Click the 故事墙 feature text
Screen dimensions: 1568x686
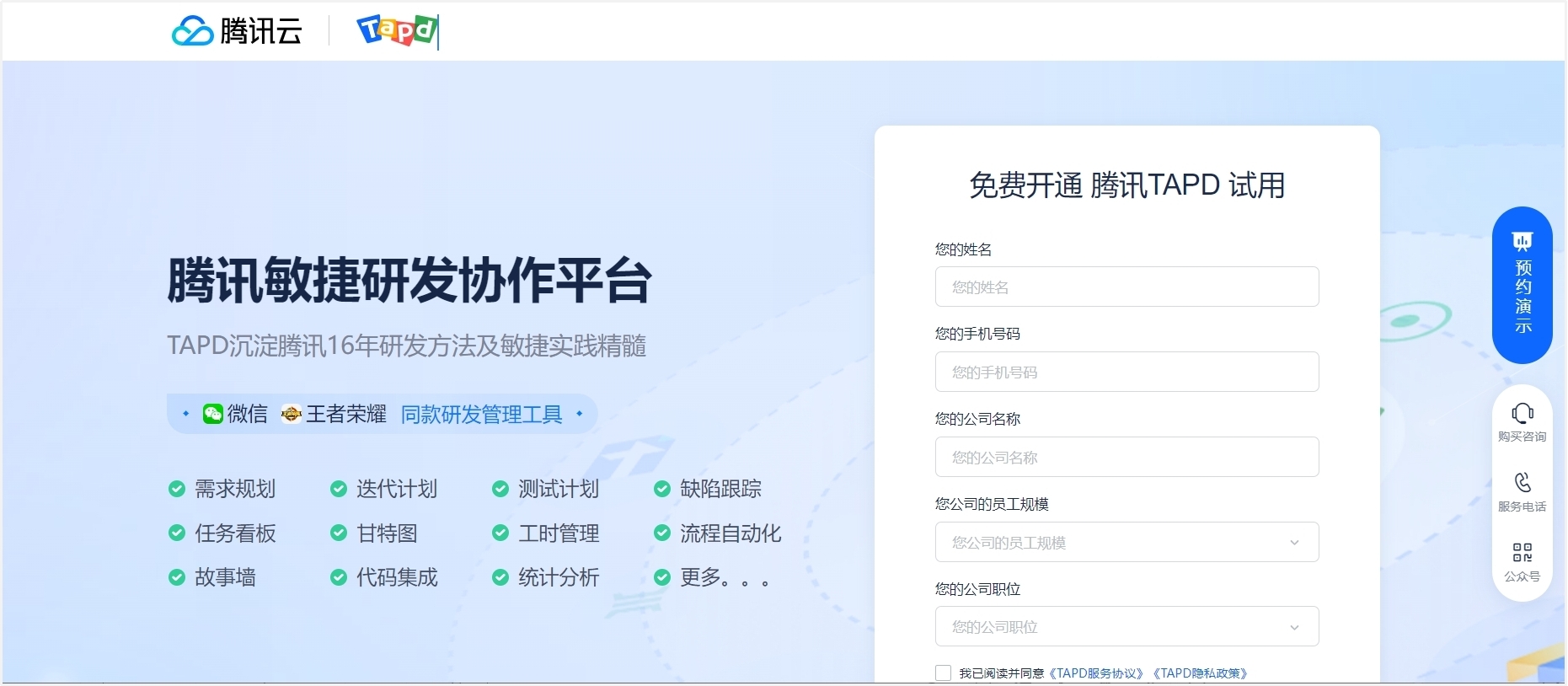[x=225, y=577]
